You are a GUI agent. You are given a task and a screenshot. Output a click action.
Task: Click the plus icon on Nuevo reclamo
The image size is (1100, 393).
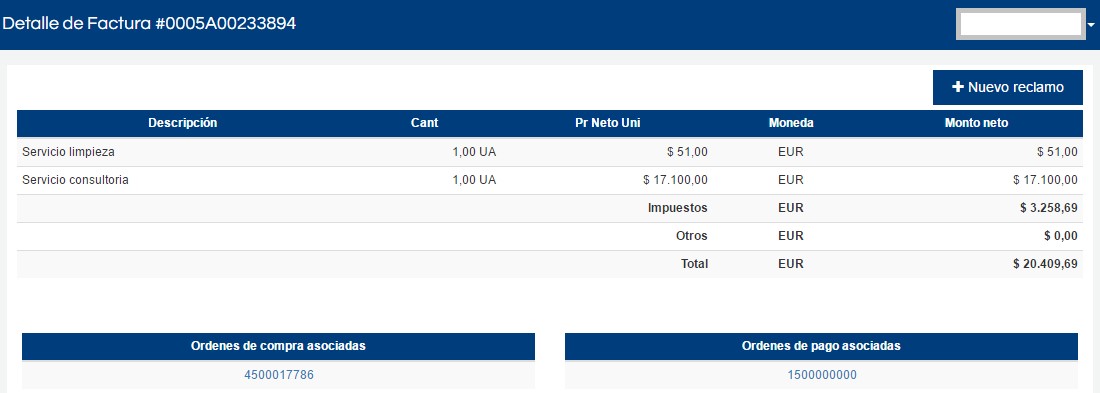tap(958, 88)
